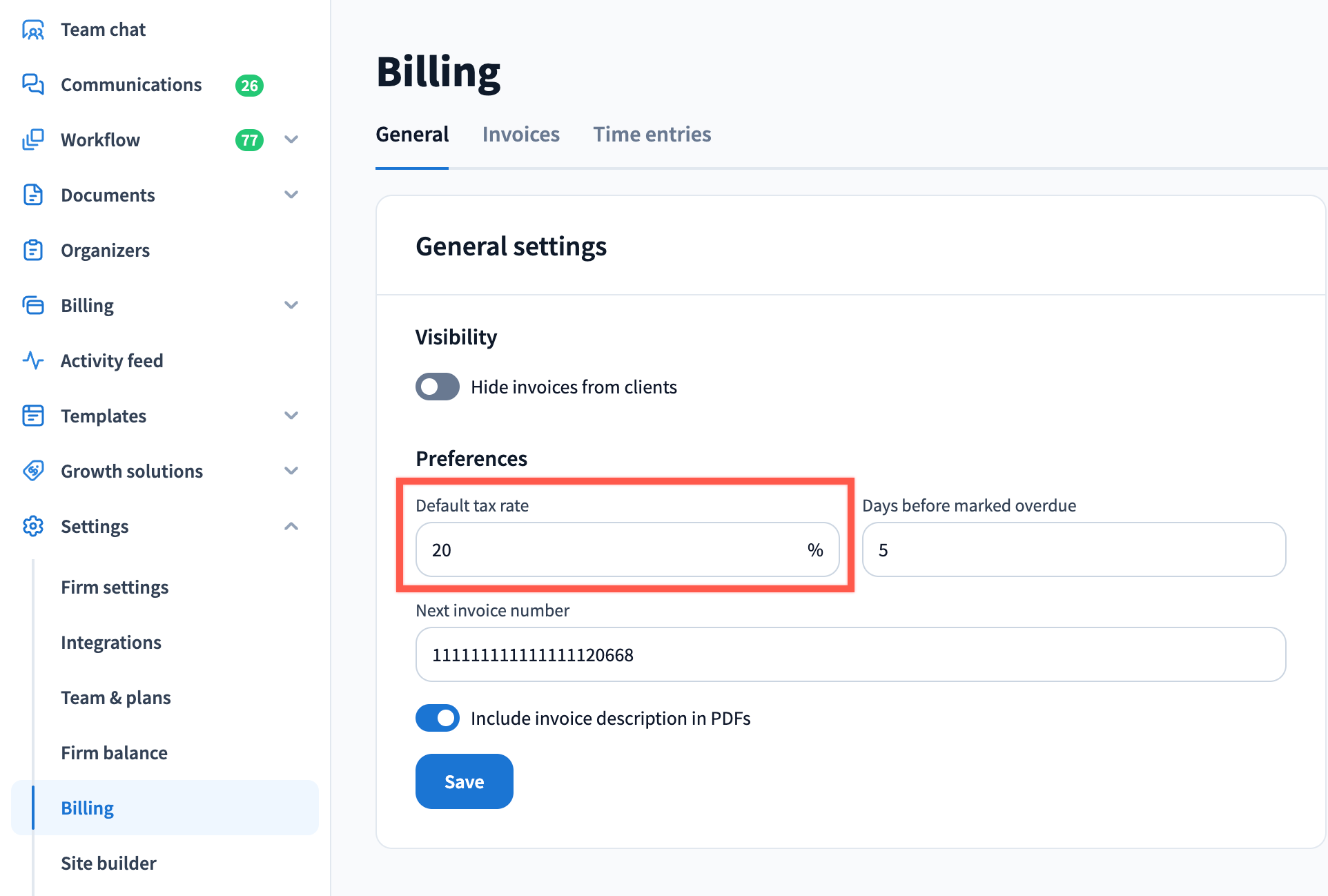Disable Include invoice description in PDFs

tap(437, 718)
